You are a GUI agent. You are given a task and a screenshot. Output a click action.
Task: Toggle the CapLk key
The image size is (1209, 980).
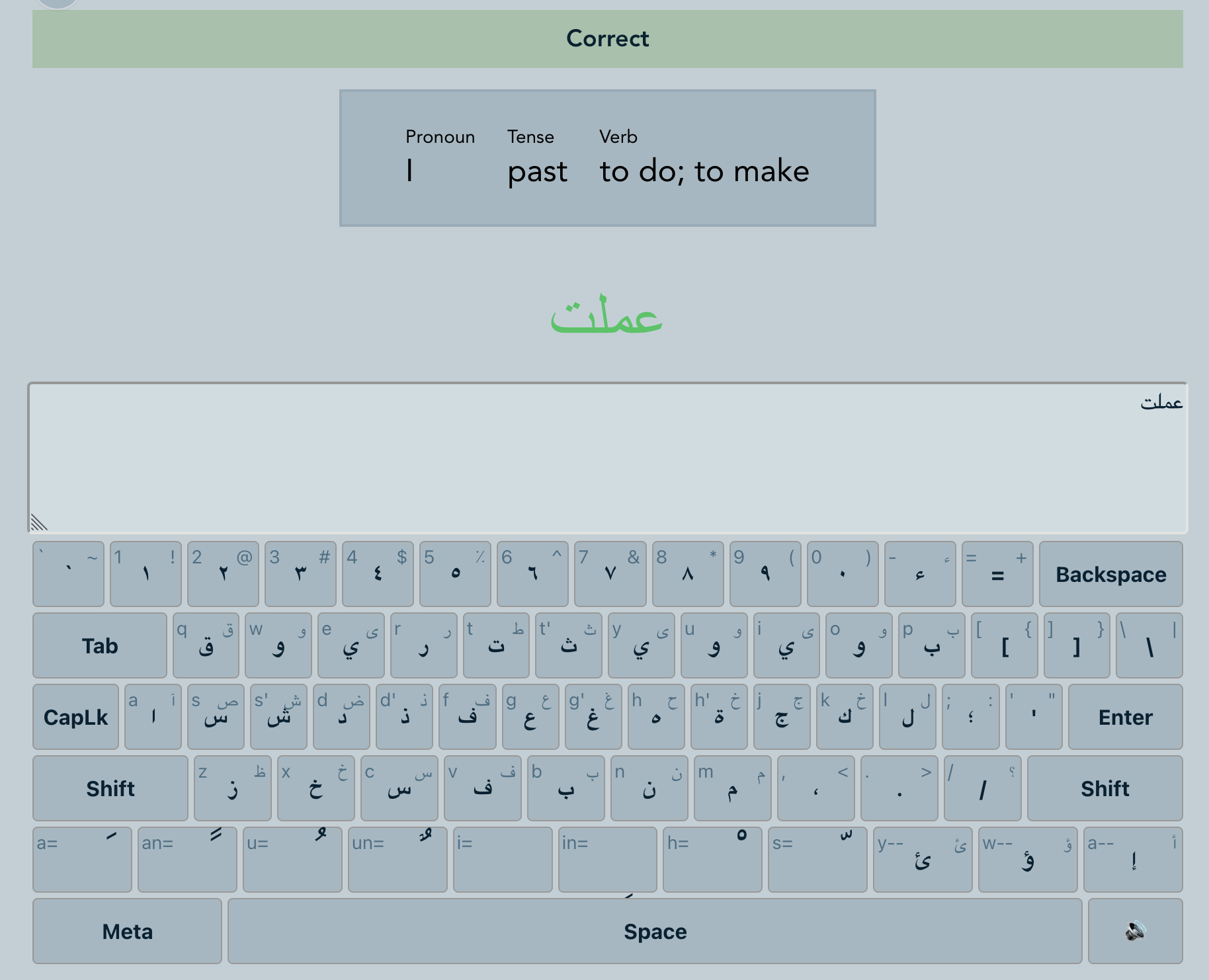pyautogui.click(x=75, y=717)
